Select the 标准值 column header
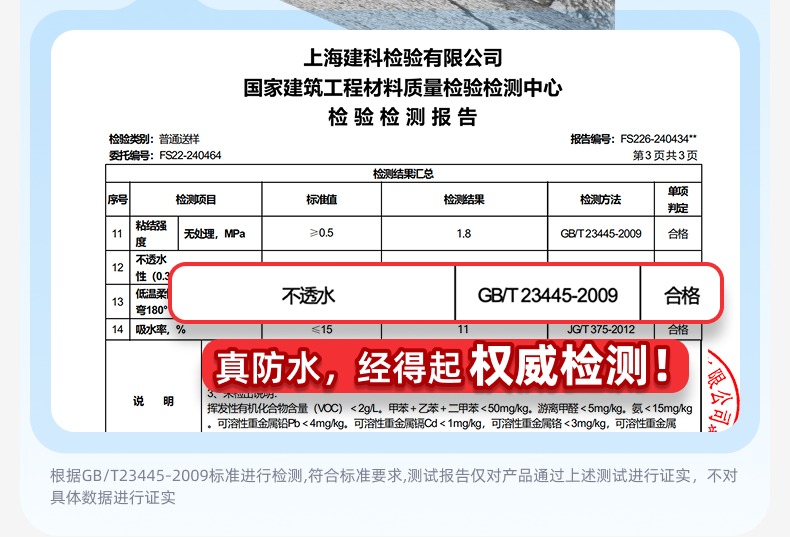The image size is (790, 537). [x=321, y=199]
